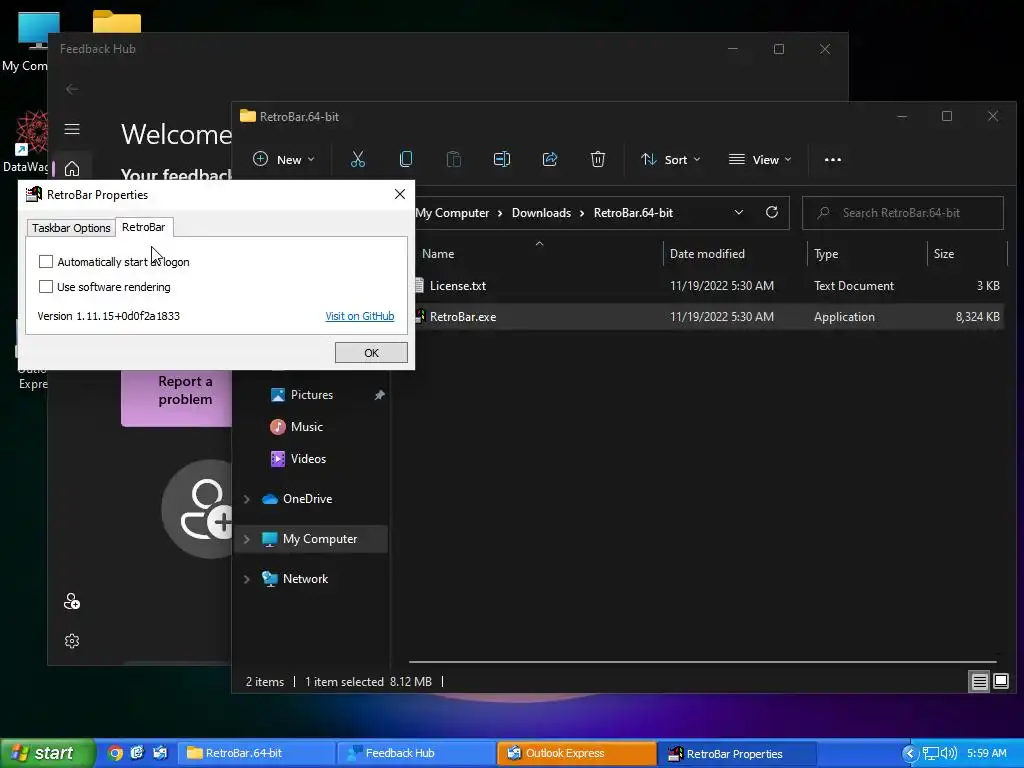This screenshot has width=1024, height=768.
Task: Select Network in navigation pane
Action: click(x=305, y=579)
